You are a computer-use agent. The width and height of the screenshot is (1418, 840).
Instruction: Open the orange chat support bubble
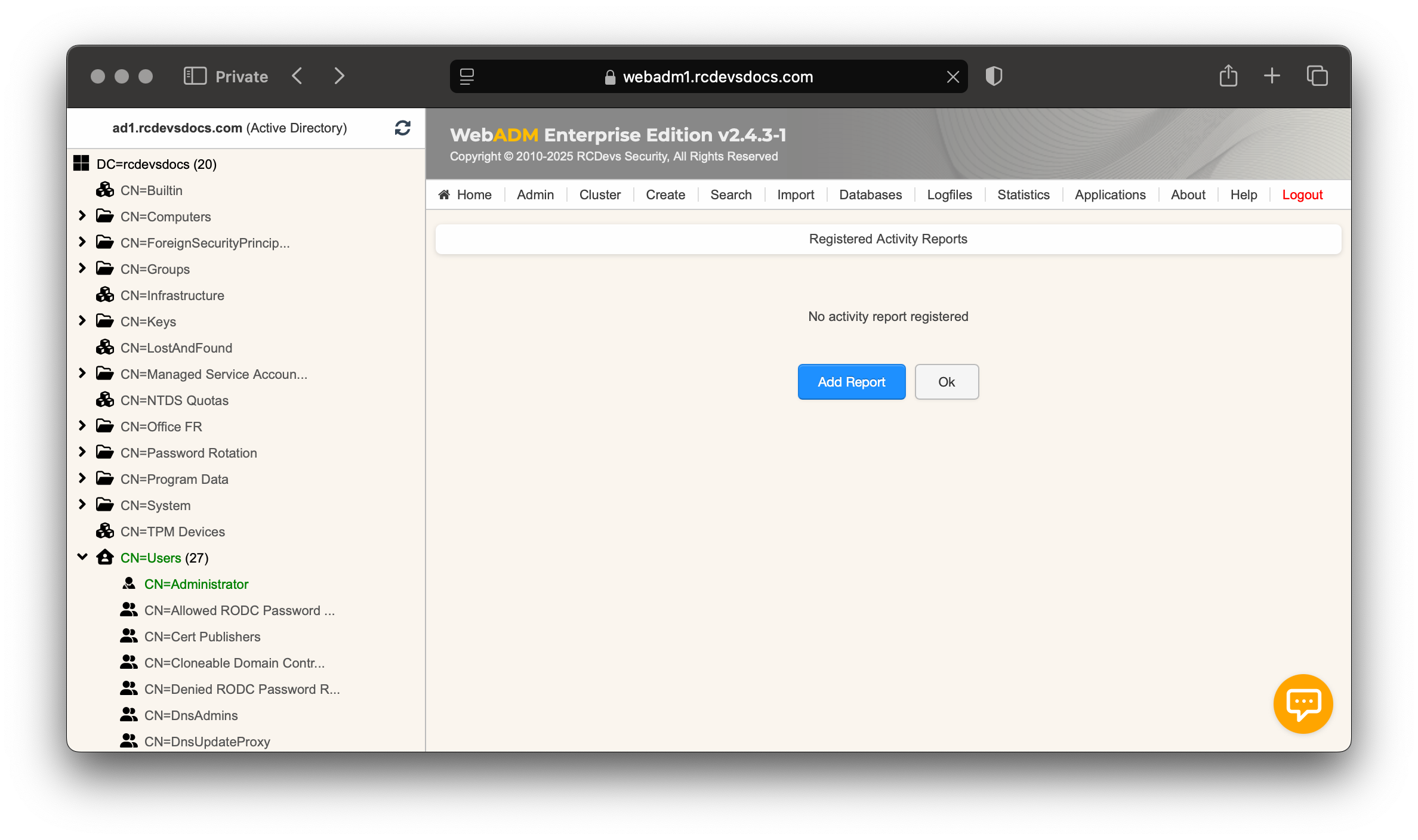pos(1303,703)
